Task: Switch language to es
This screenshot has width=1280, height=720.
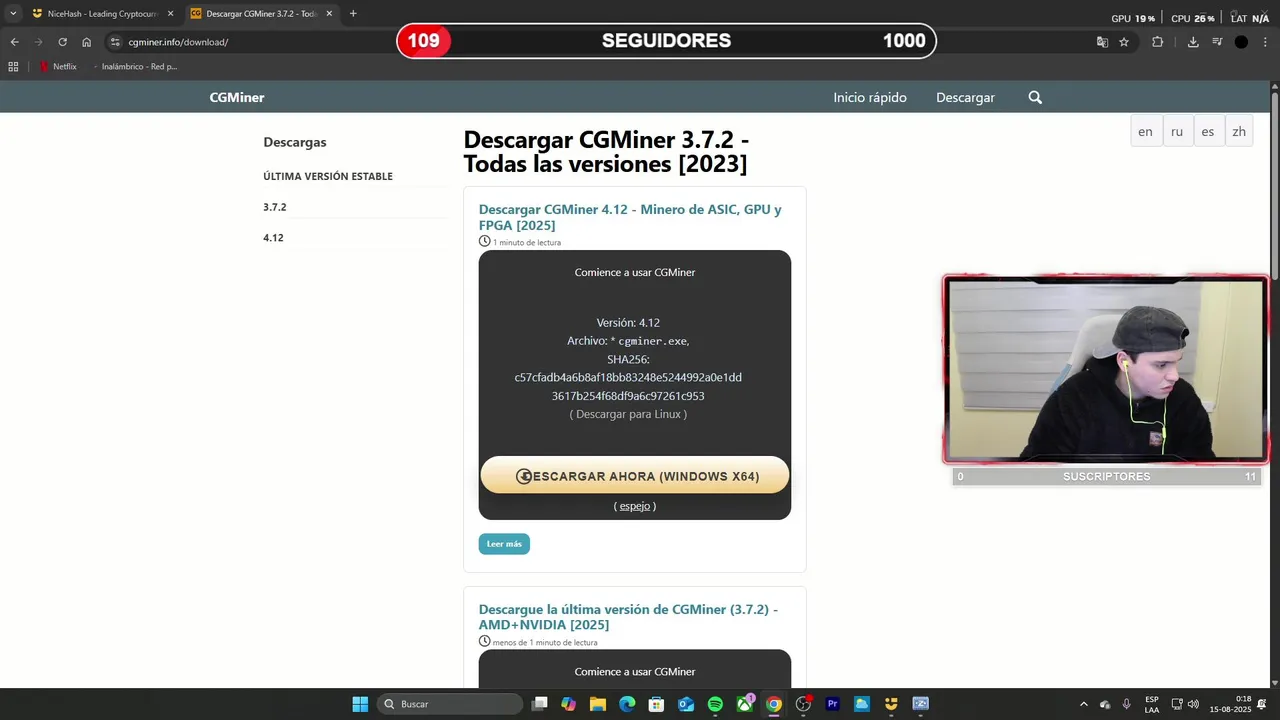Action: point(1208,131)
